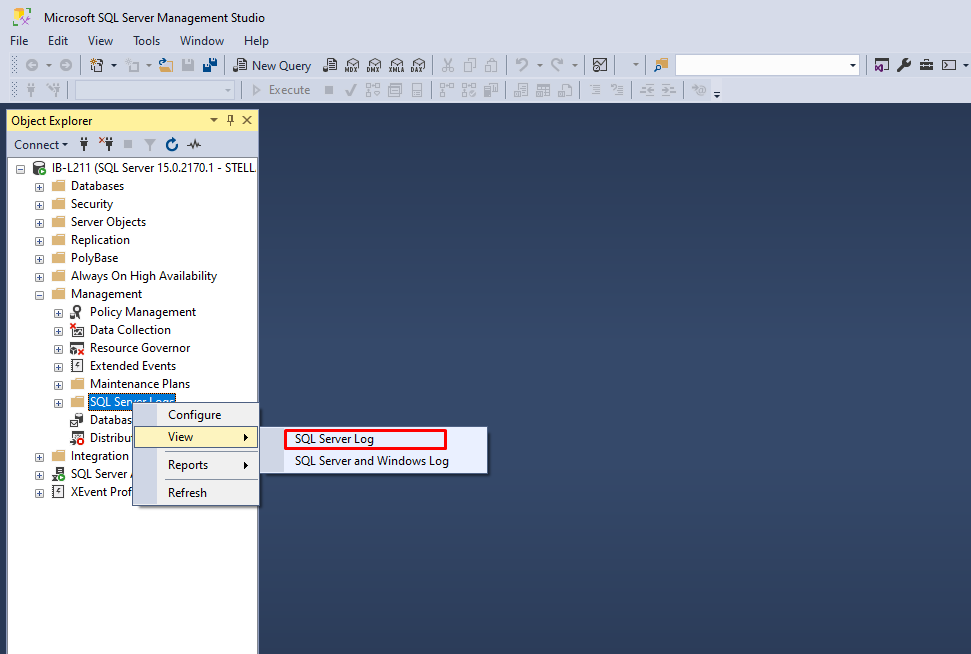Screen dimensions: 971x654
Task: Click the Find in Files icon
Action: [661, 65]
